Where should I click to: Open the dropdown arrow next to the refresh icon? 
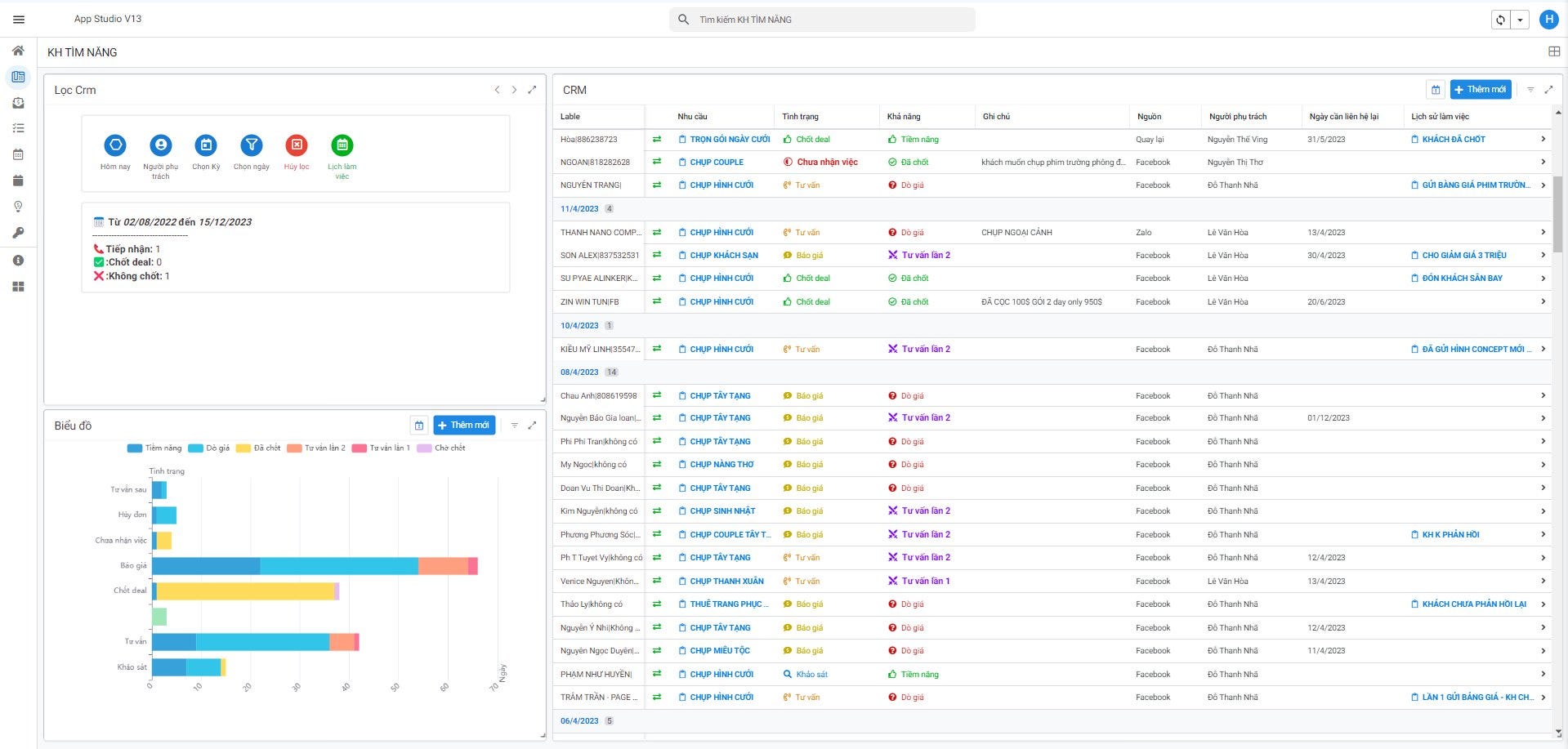coord(1520,20)
